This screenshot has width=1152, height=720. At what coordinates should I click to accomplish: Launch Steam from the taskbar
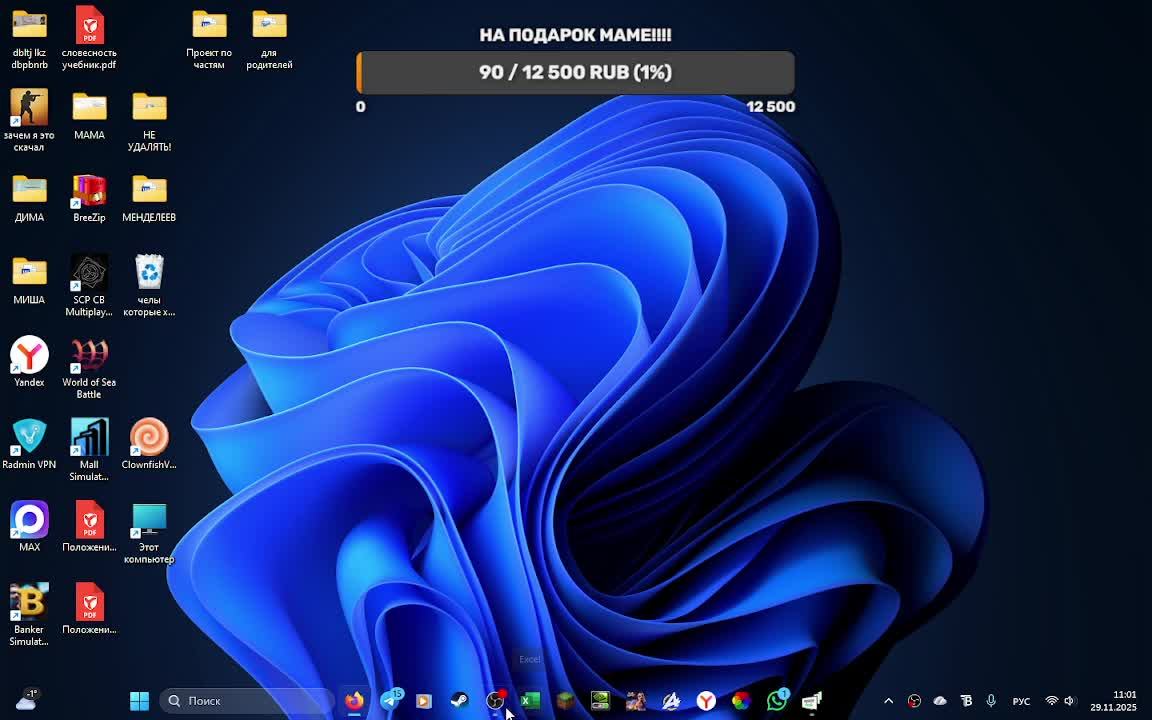pos(459,701)
